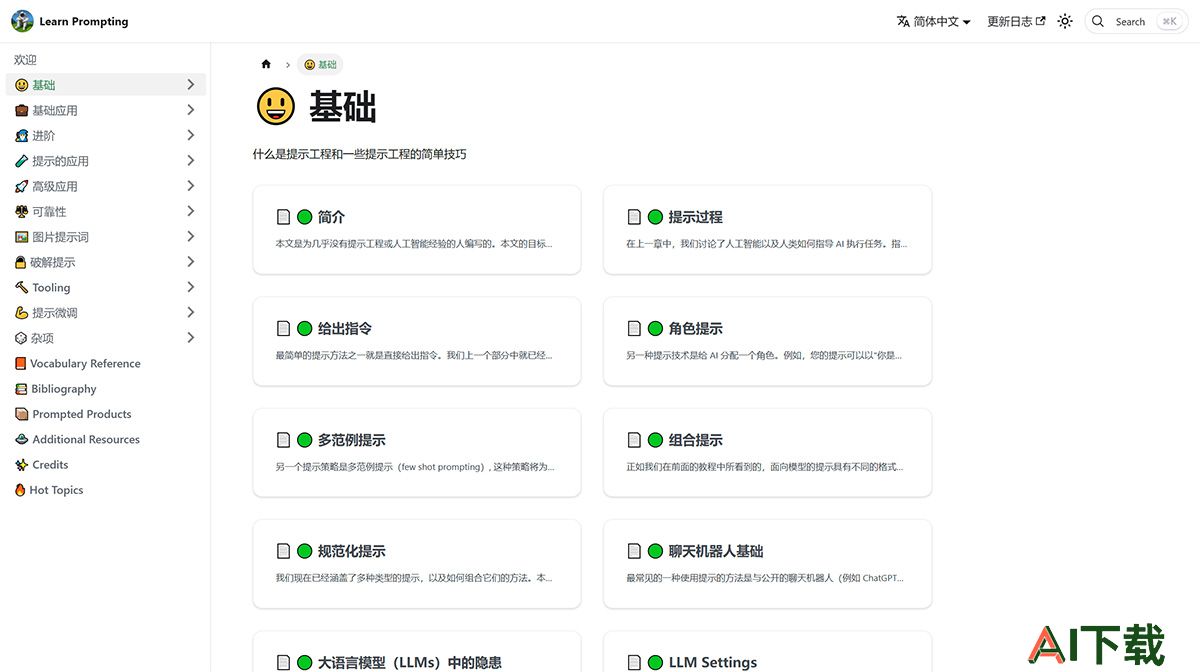
Task: Open the 组合提示 card
Action: 768,452
